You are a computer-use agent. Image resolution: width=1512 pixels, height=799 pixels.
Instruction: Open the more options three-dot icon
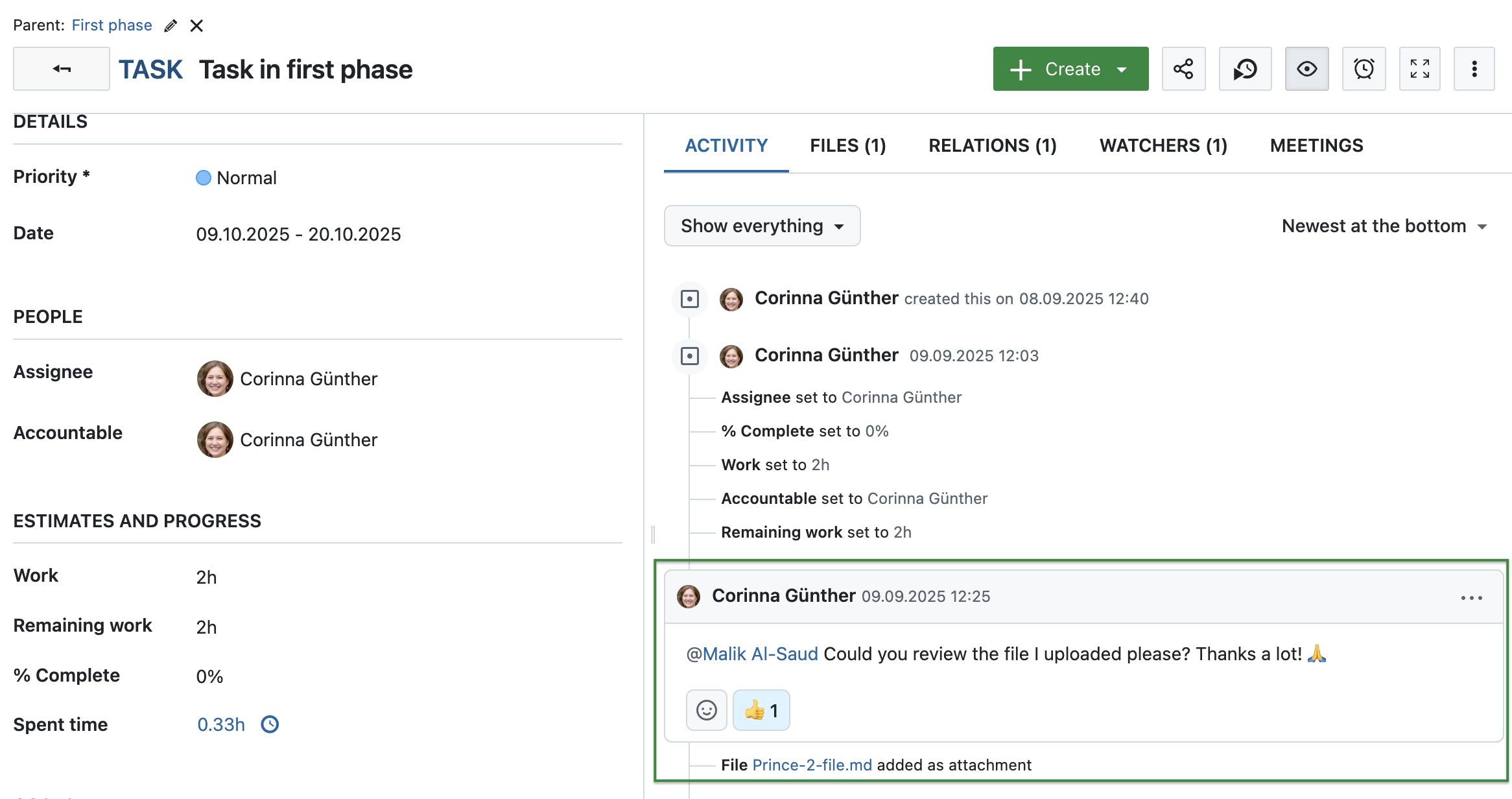1474,68
